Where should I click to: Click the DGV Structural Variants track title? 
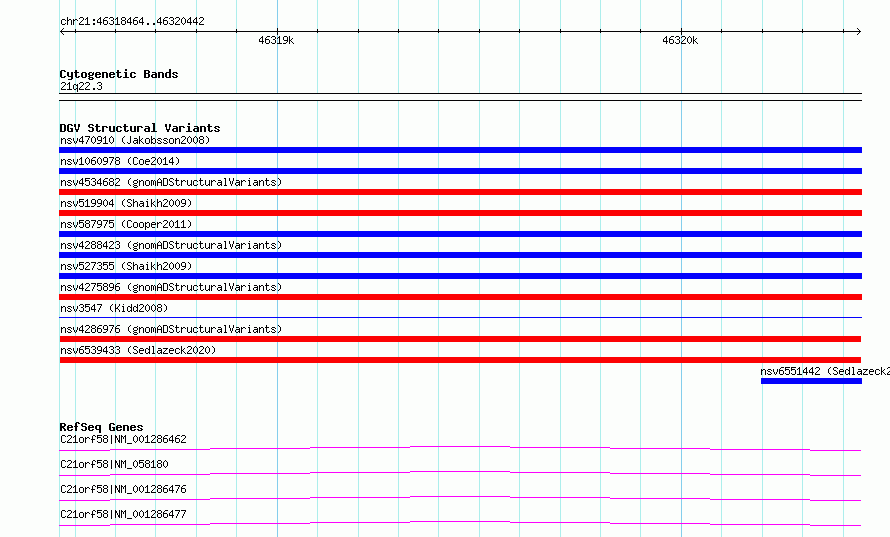coord(140,128)
